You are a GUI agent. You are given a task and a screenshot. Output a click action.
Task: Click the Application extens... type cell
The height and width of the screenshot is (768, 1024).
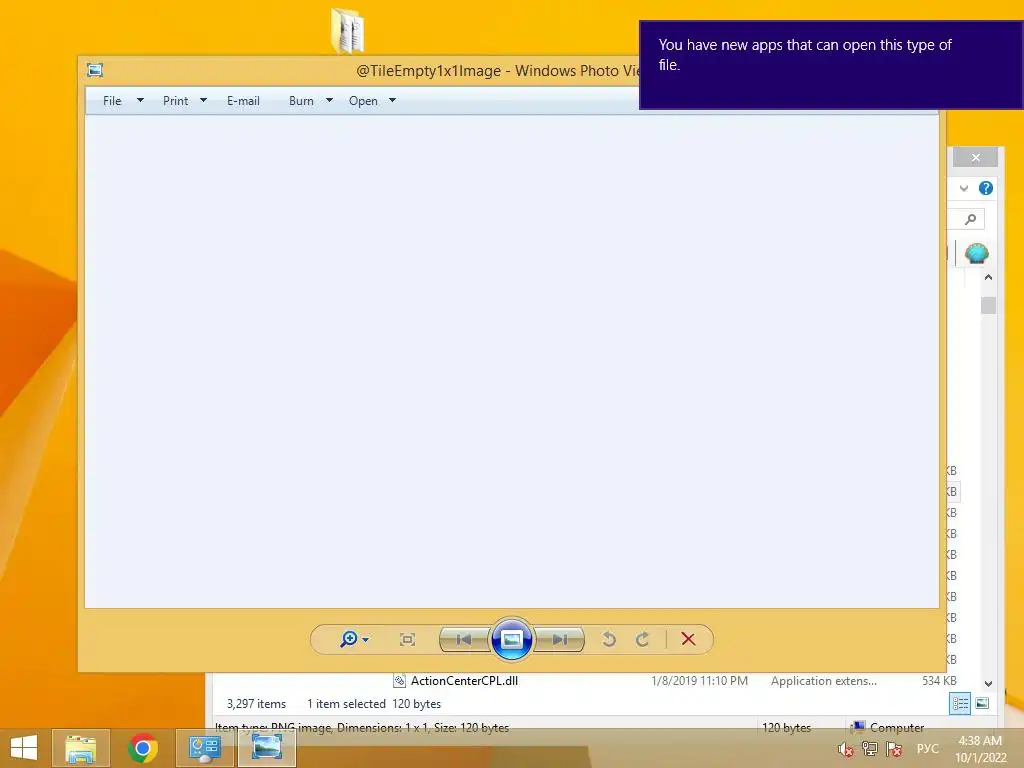pyautogui.click(x=824, y=680)
